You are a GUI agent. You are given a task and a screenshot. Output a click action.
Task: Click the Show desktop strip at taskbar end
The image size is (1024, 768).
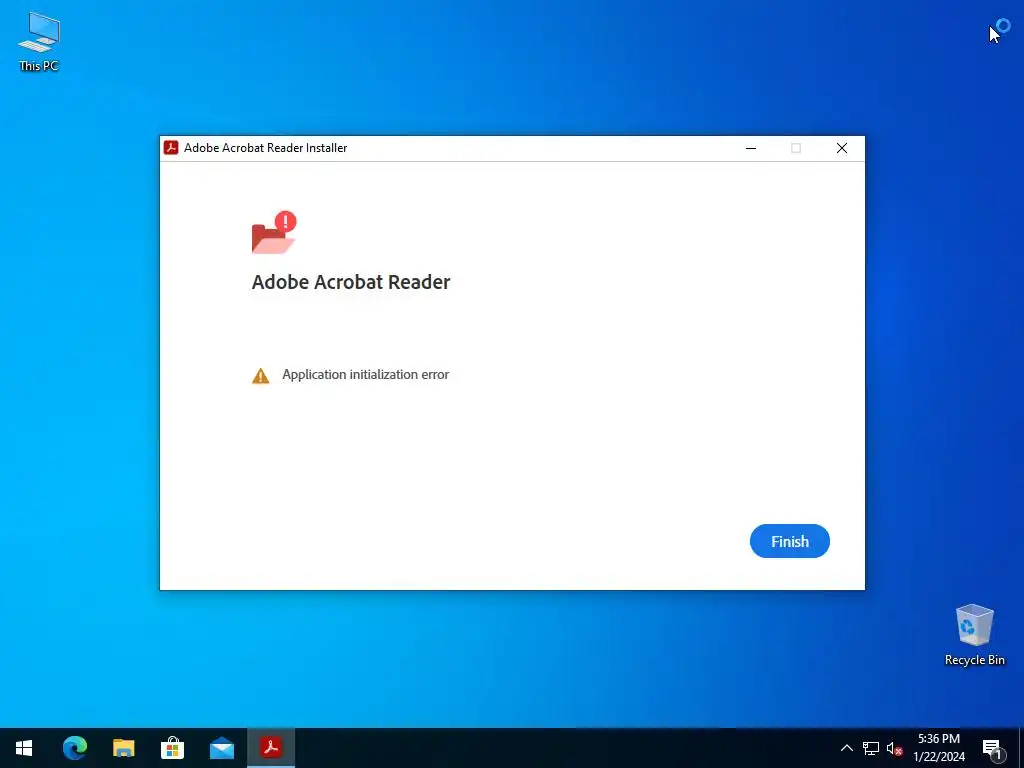[1021, 748]
